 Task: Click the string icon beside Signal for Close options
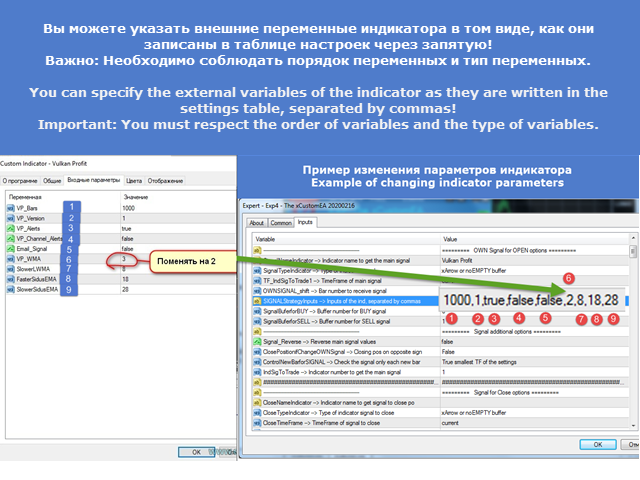click(257, 393)
